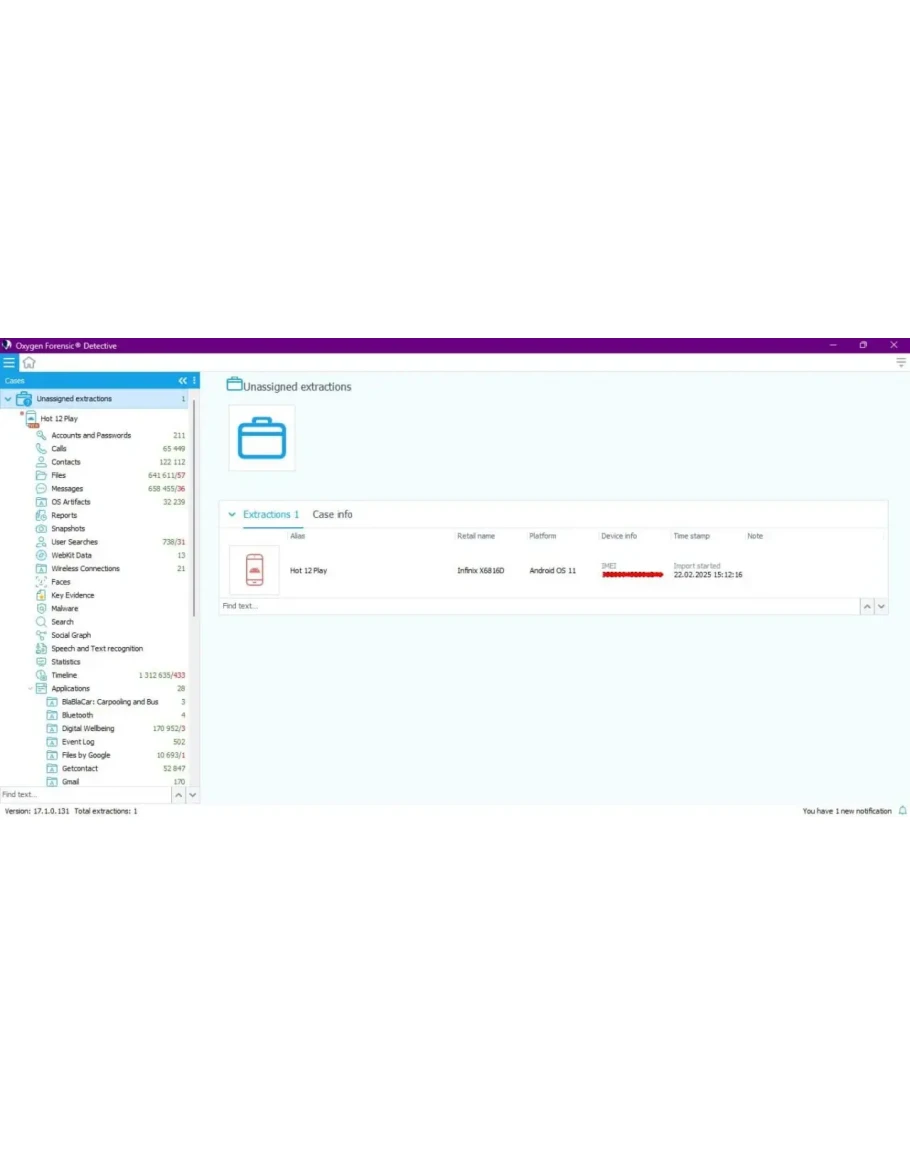The width and height of the screenshot is (910, 1155).
Task: Select the Malware section icon
Action: 41,608
